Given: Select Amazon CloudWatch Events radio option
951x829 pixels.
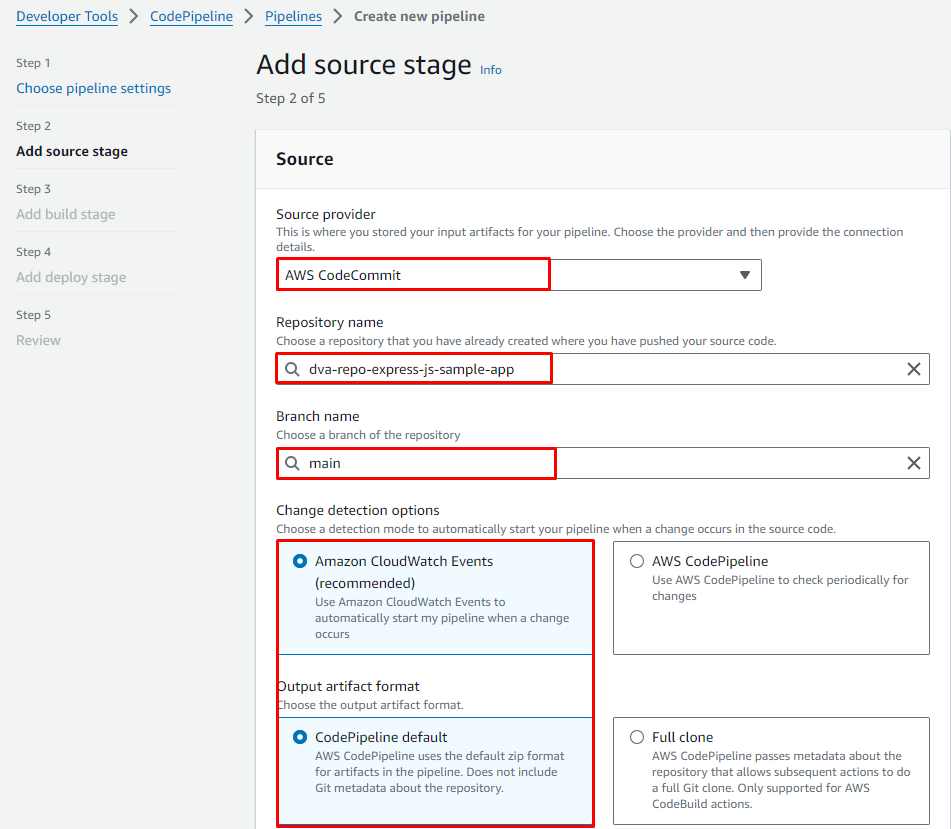Looking at the screenshot, I should (300, 562).
